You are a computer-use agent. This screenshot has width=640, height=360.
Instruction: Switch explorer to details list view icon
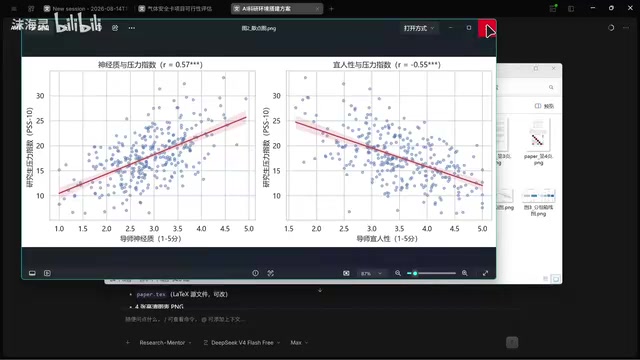(x=546, y=279)
